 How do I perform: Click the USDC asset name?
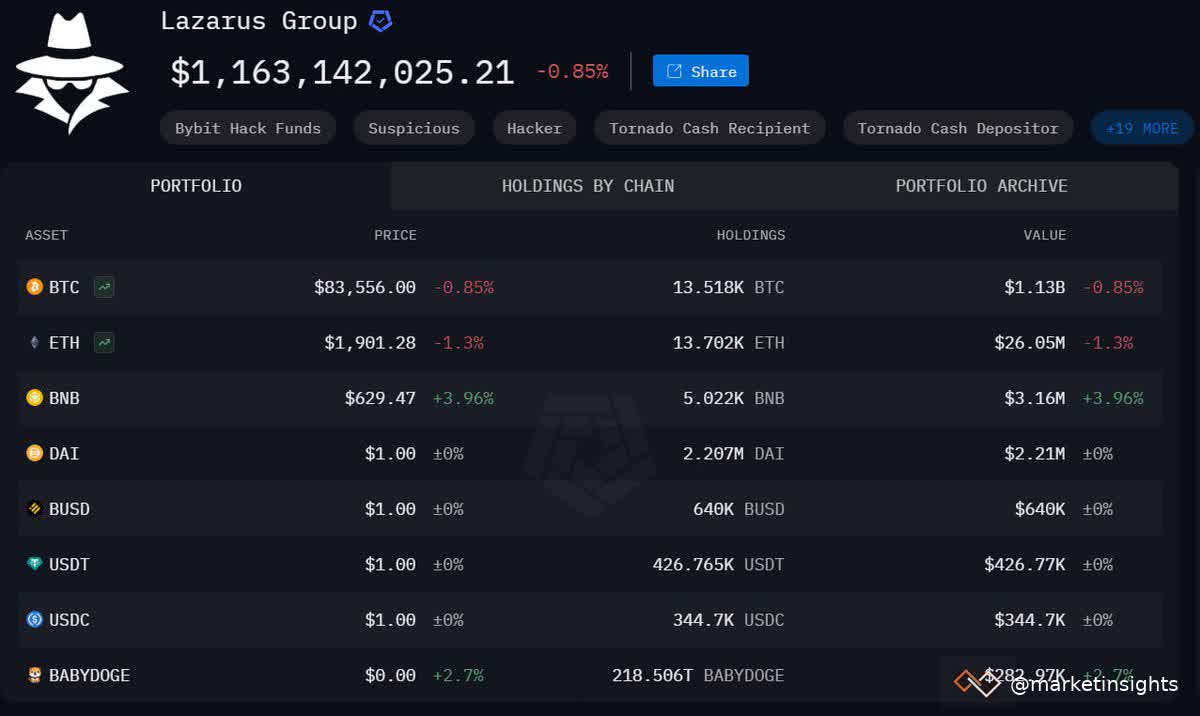click(x=69, y=620)
